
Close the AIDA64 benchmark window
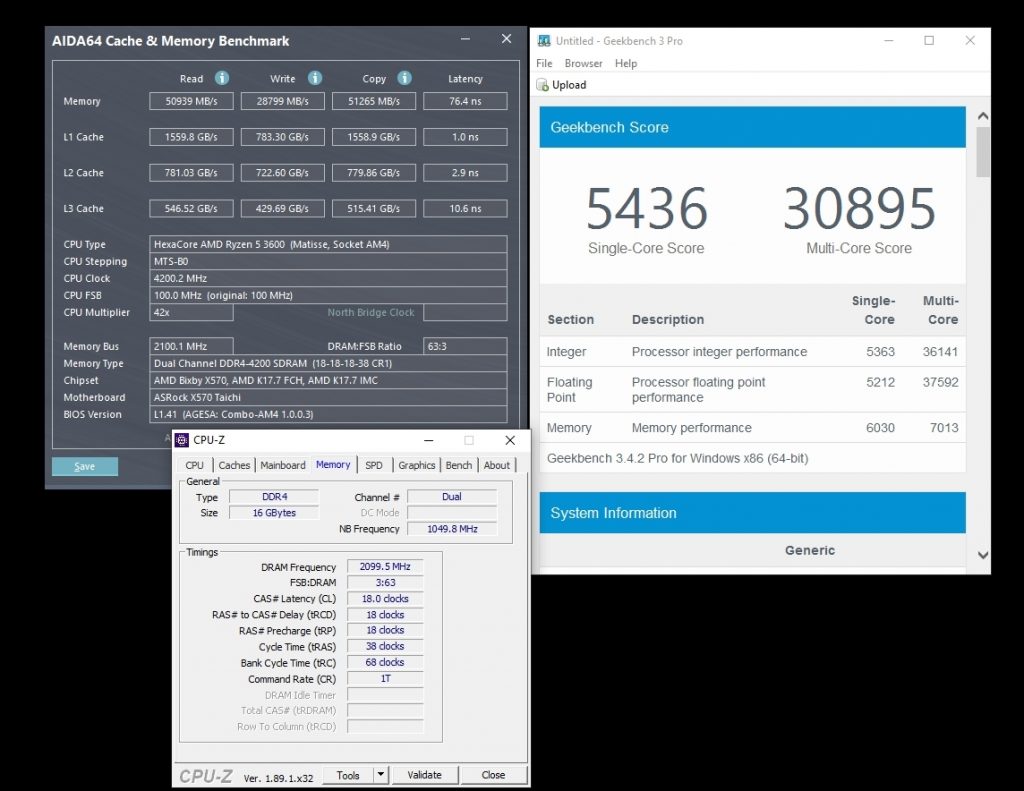click(506, 39)
